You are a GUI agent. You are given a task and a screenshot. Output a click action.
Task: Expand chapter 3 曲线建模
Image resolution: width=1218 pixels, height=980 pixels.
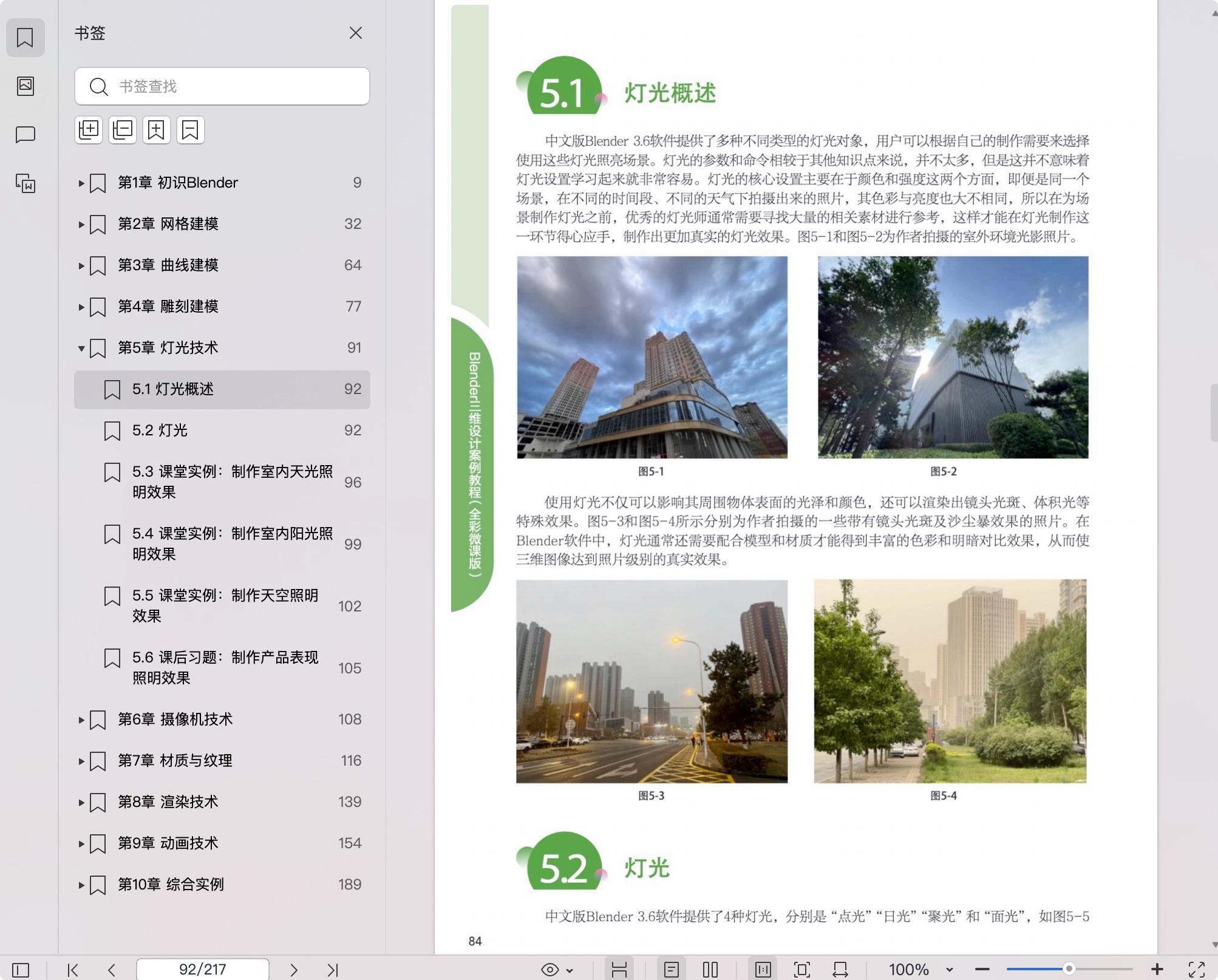81,265
